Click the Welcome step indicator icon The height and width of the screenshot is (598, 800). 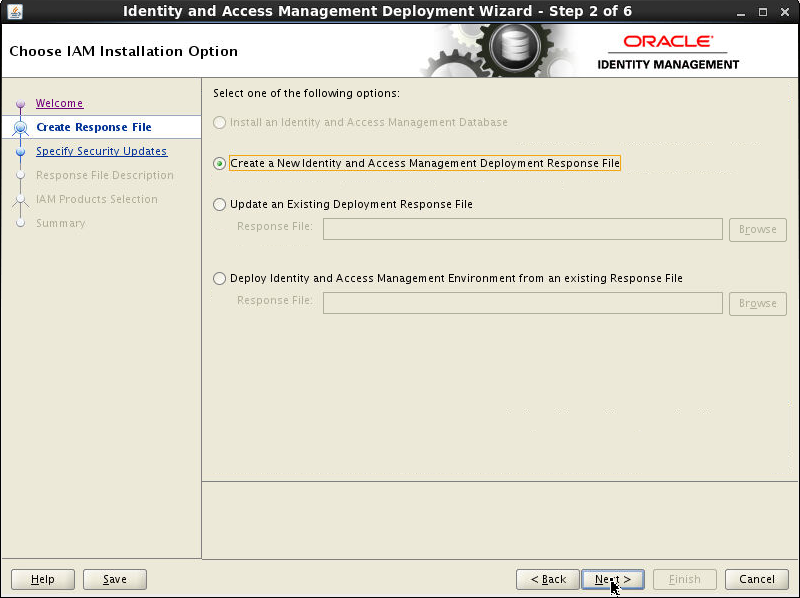click(x=21, y=103)
